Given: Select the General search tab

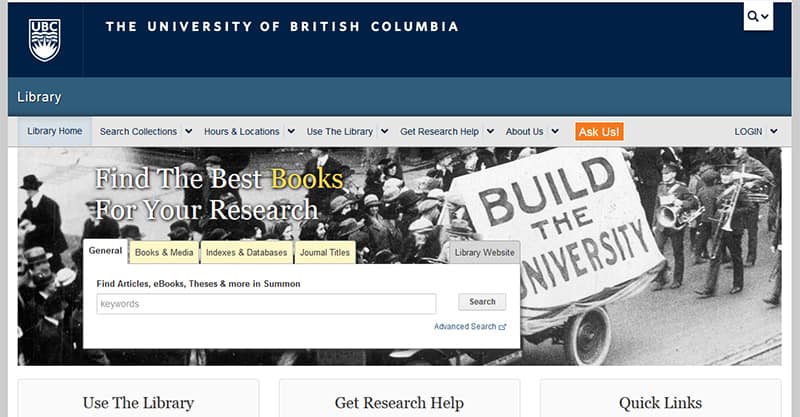Looking at the screenshot, I should tap(105, 251).
